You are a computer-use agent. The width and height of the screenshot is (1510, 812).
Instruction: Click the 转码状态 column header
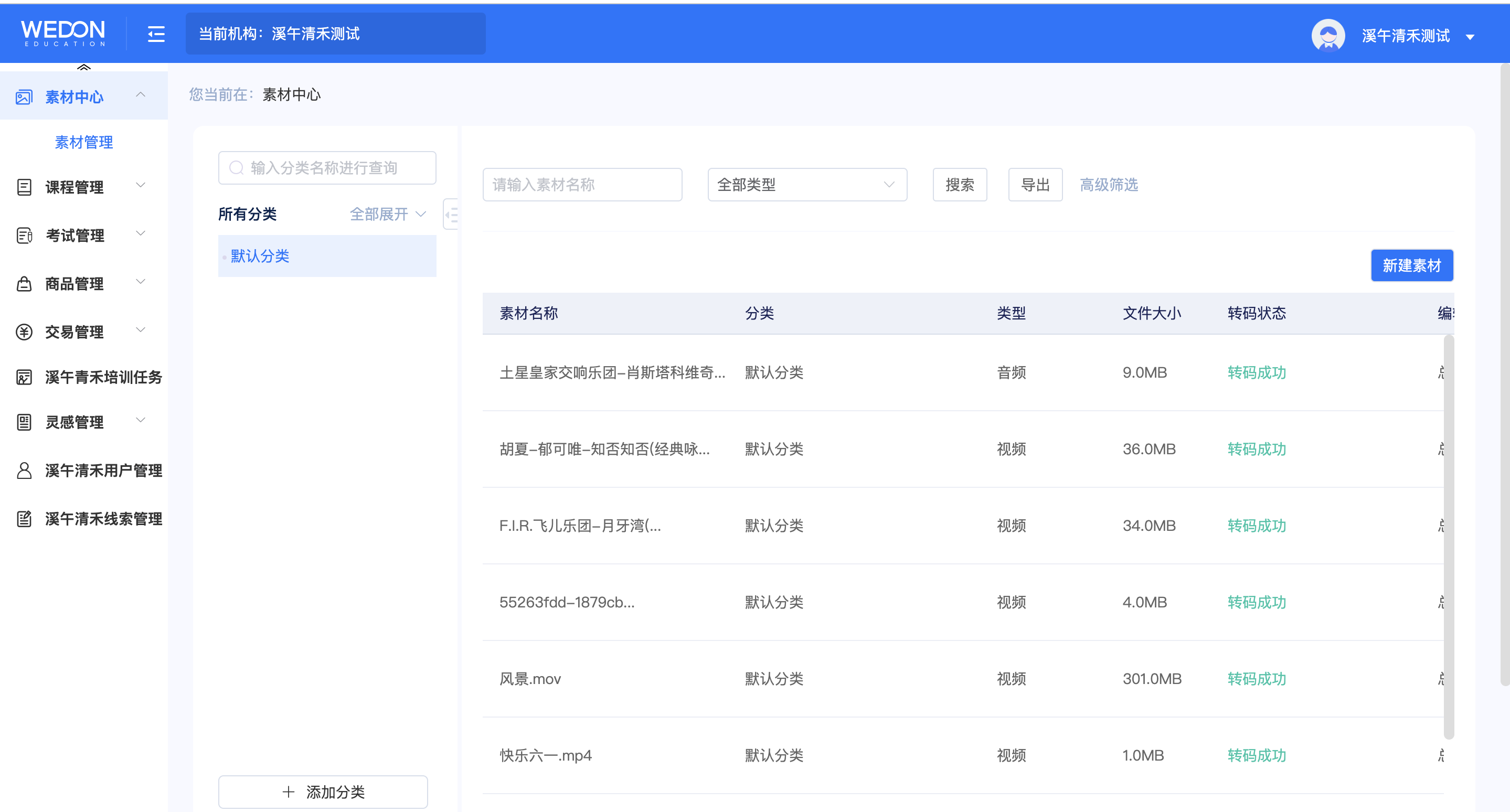pyautogui.click(x=1256, y=313)
